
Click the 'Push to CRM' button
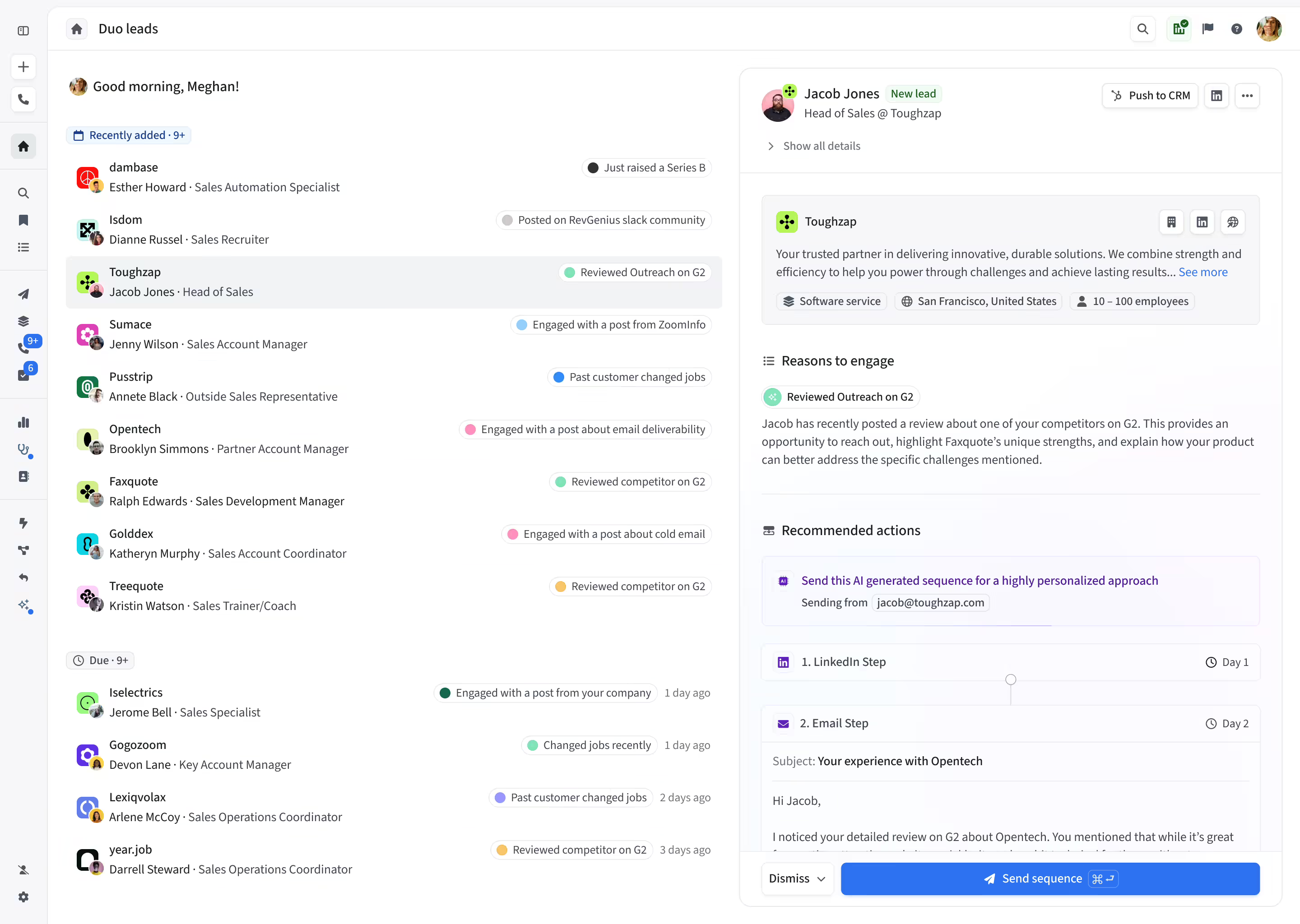1150,96
